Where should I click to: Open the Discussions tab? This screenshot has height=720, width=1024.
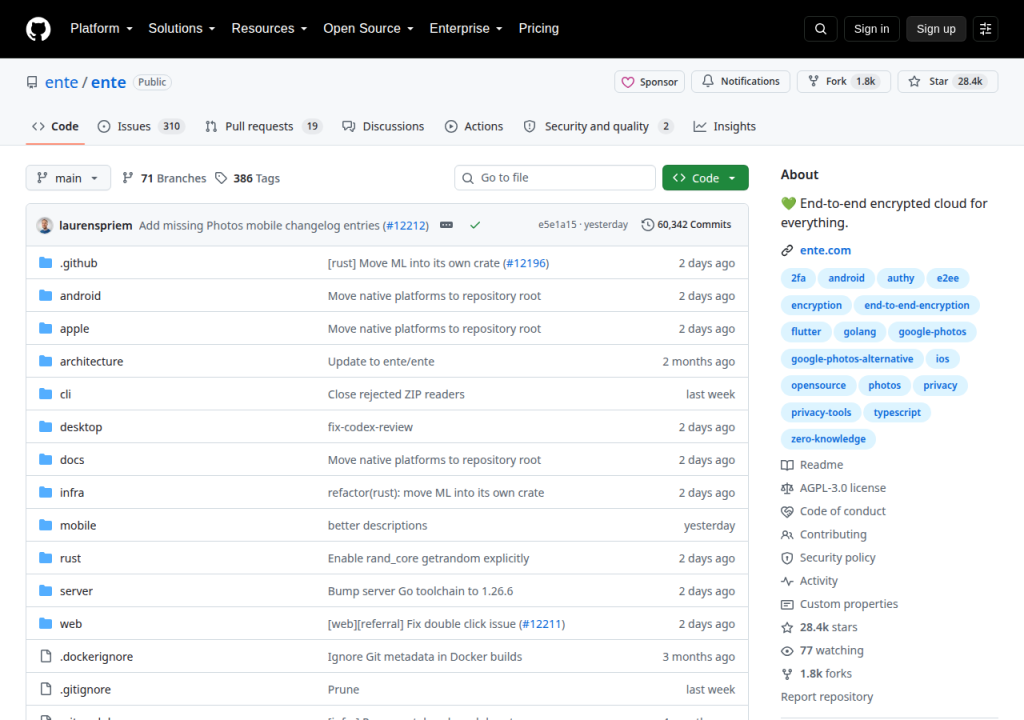pyautogui.click(x=383, y=126)
